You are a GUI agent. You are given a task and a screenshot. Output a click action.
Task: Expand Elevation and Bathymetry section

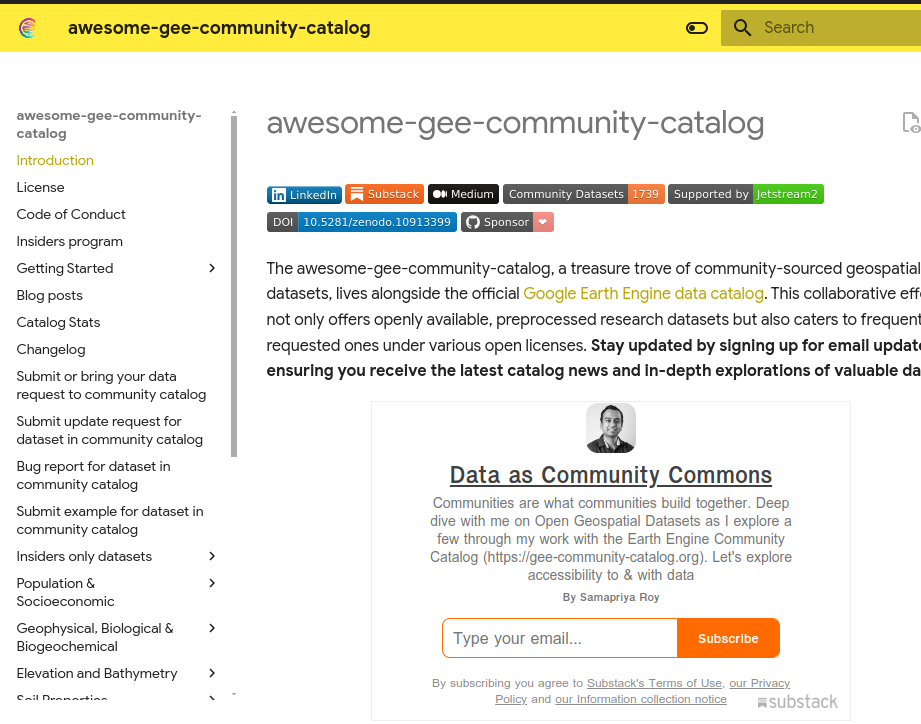(x=212, y=673)
